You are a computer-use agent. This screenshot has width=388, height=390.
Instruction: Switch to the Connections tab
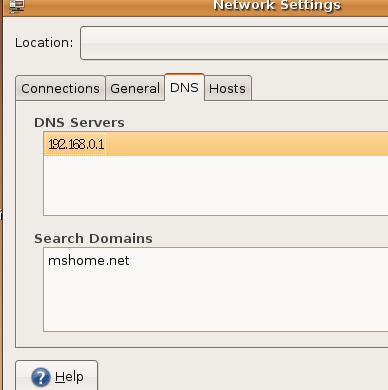coord(60,88)
